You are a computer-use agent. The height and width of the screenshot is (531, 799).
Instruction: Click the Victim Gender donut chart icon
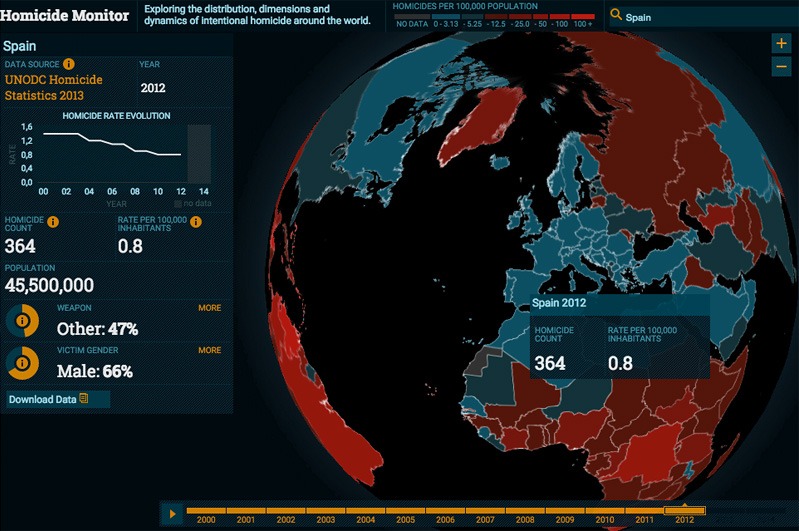pyautogui.click(x=22, y=363)
